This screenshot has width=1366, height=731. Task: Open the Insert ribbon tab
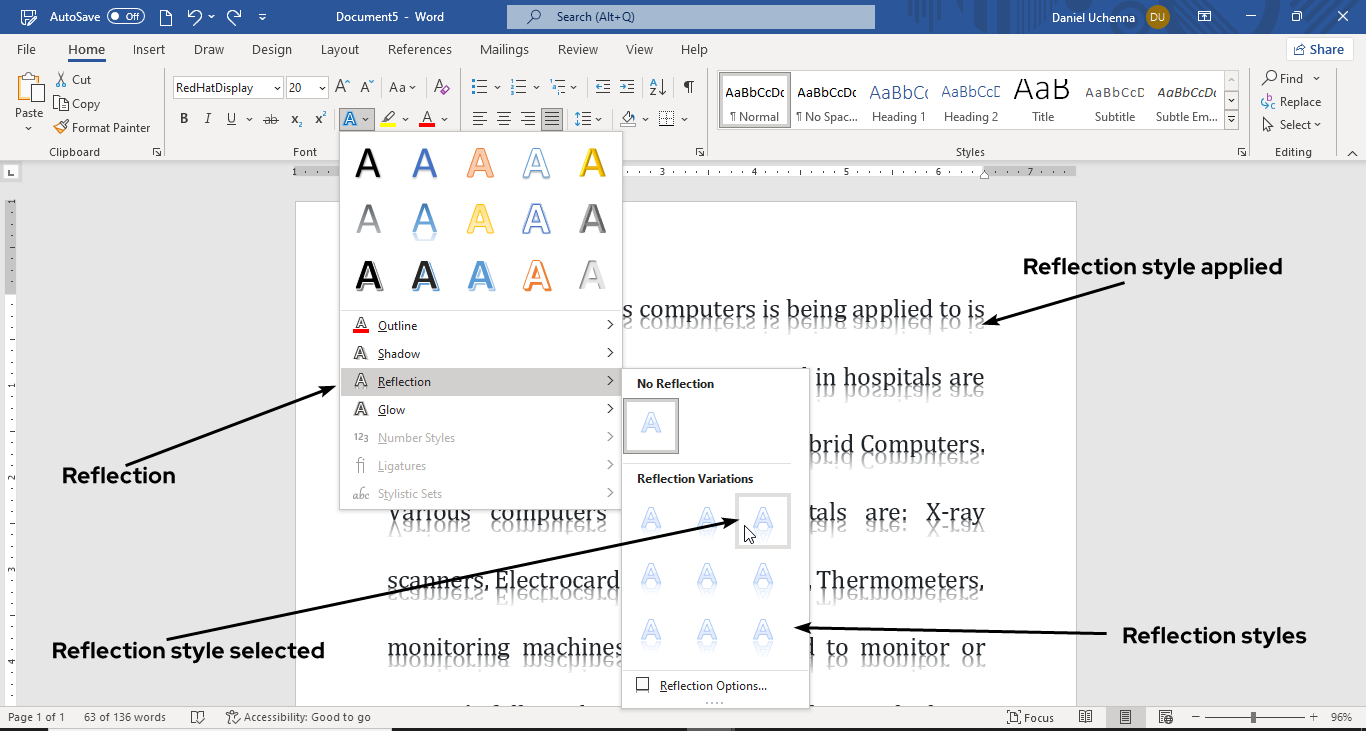tap(149, 50)
